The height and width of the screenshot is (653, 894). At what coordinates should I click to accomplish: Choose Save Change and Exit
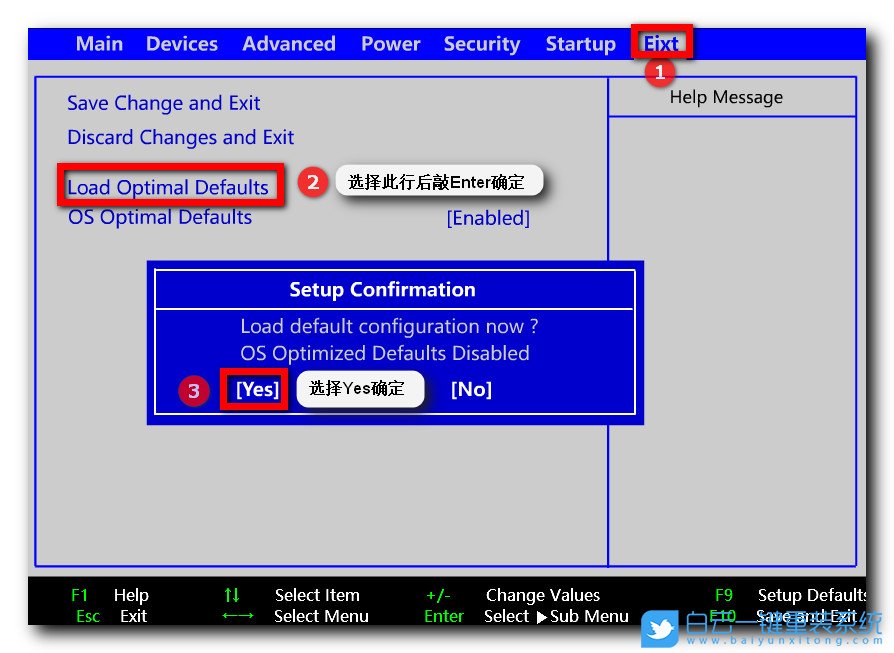coord(163,103)
